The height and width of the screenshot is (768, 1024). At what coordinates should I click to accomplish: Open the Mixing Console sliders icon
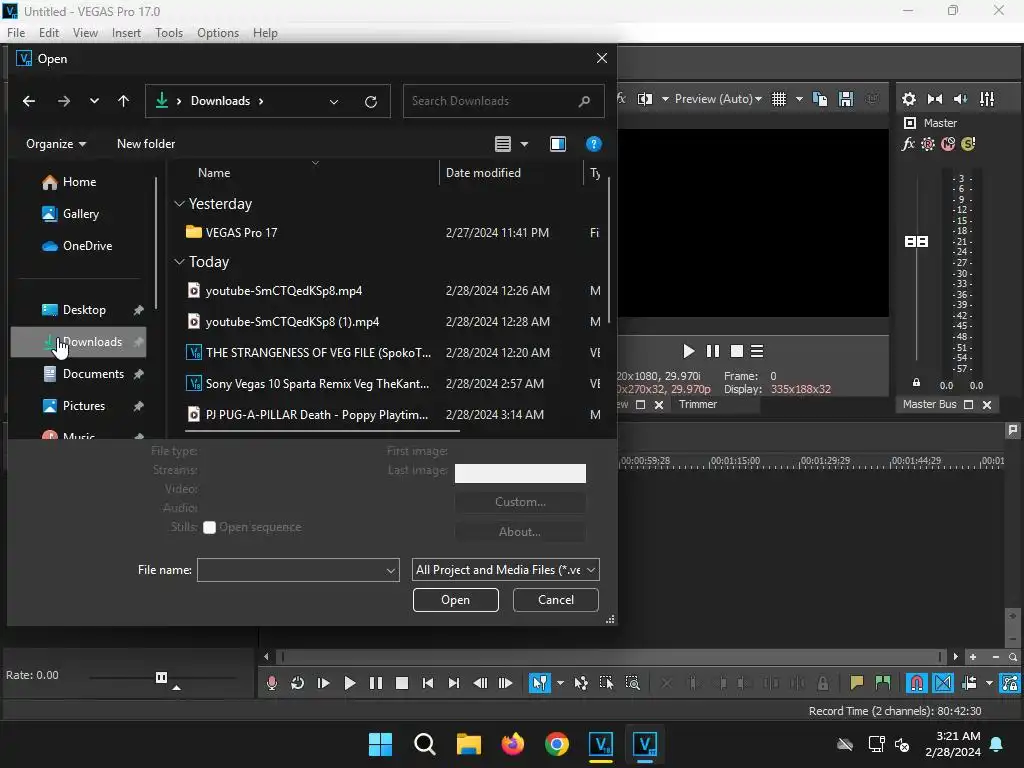click(x=987, y=99)
